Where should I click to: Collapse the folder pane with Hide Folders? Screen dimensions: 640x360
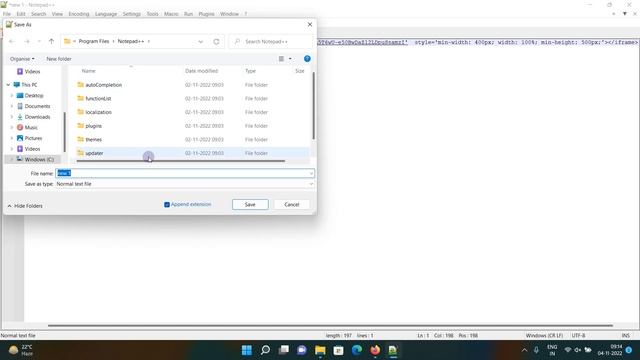point(25,206)
